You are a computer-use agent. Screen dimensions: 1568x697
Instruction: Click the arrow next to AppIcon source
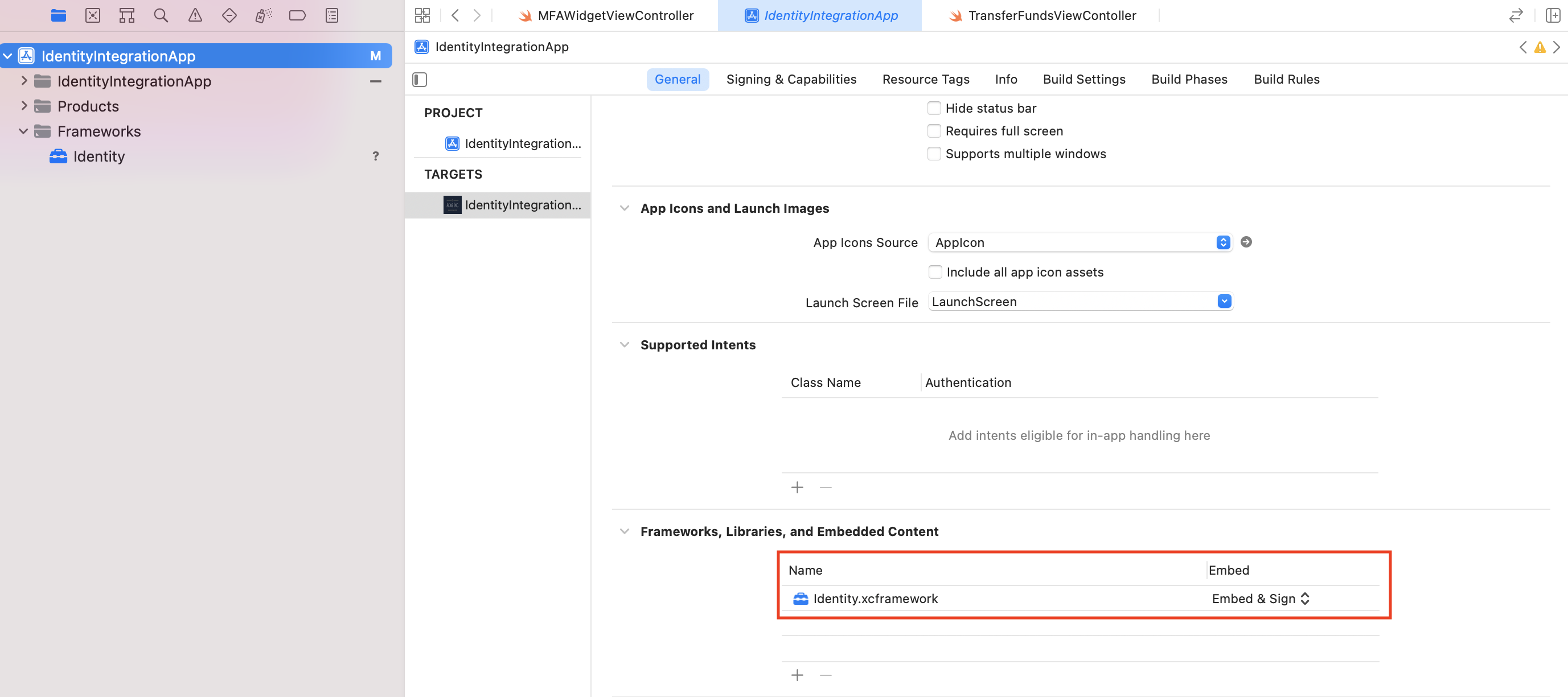click(1246, 242)
